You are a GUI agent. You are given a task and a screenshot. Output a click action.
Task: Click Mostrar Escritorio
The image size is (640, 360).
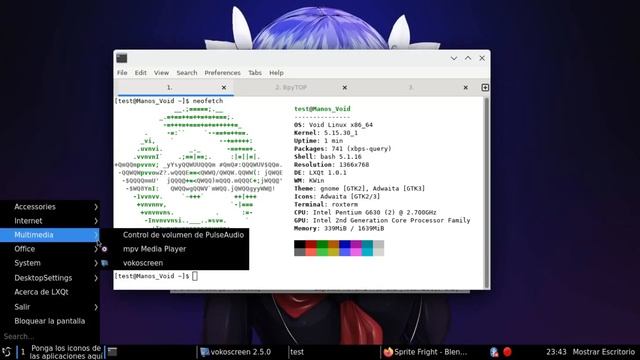(604, 352)
